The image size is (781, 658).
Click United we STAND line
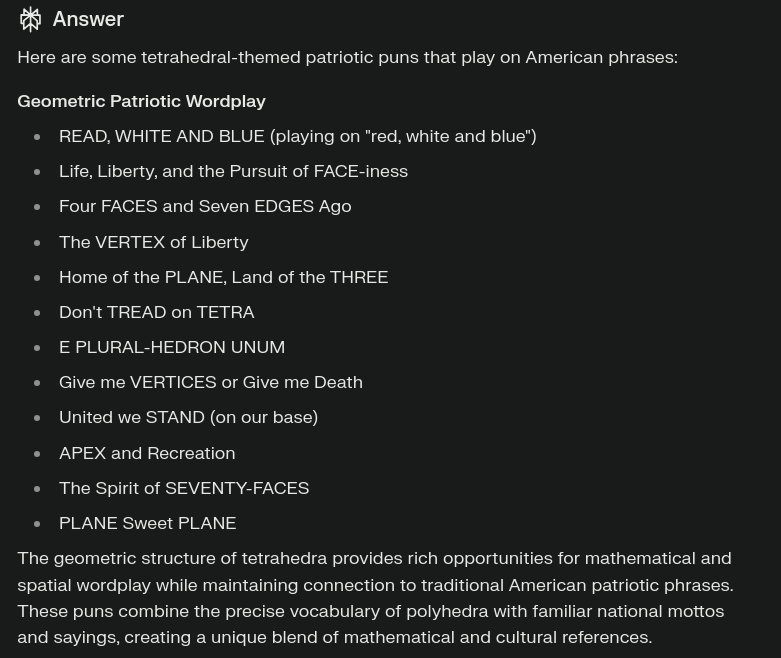pos(188,417)
